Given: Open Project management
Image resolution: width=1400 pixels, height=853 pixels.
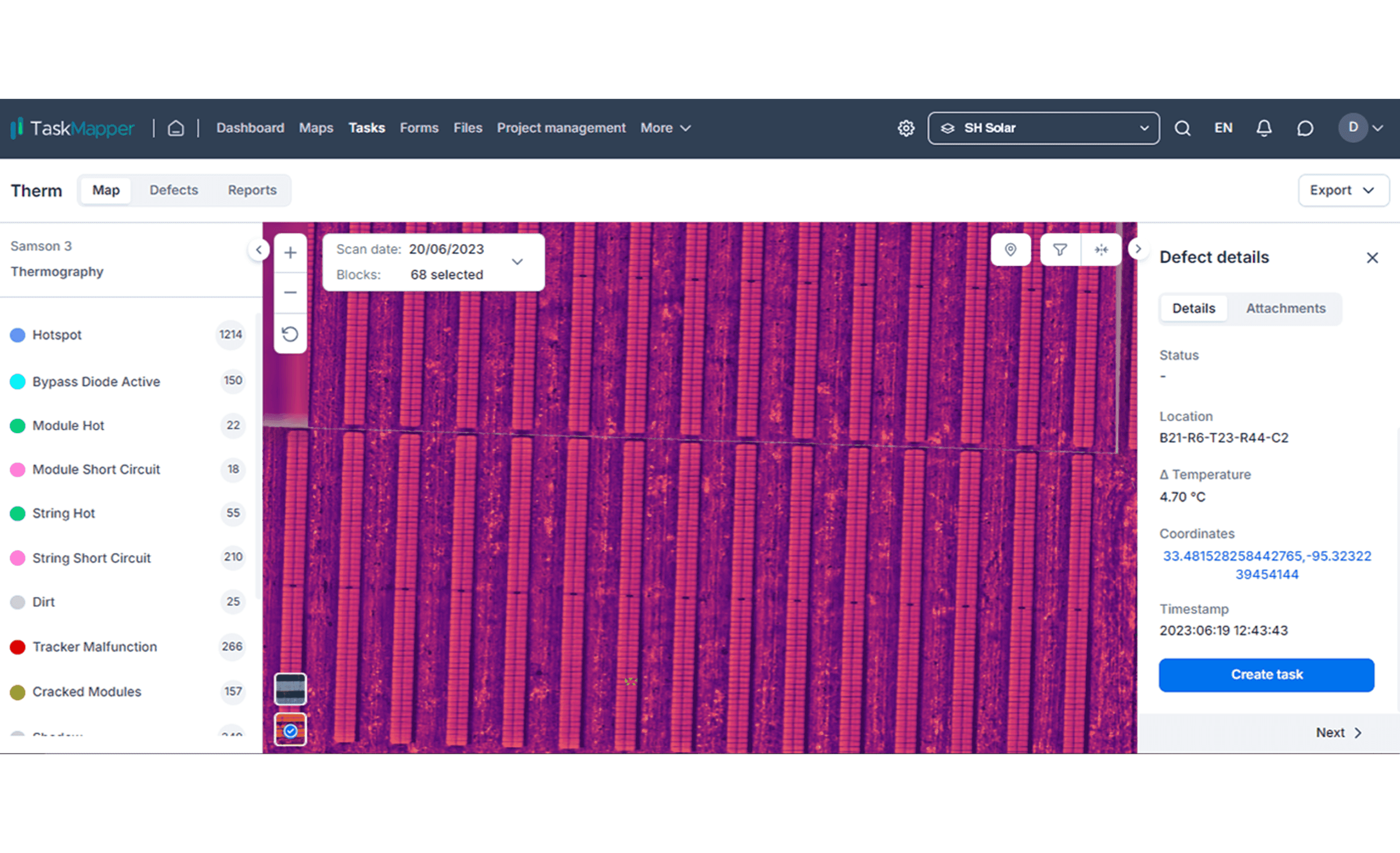Looking at the screenshot, I should (561, 128).
